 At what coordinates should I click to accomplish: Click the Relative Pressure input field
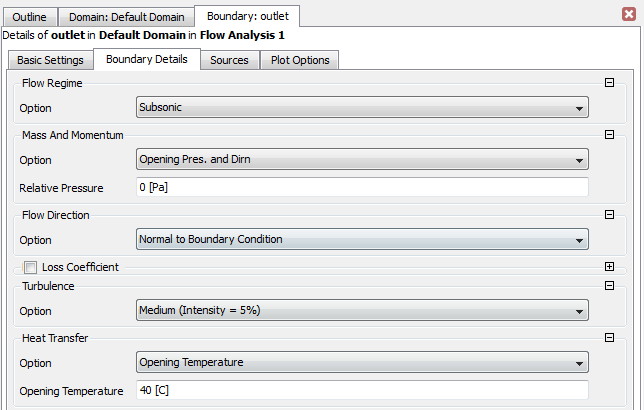361,188
